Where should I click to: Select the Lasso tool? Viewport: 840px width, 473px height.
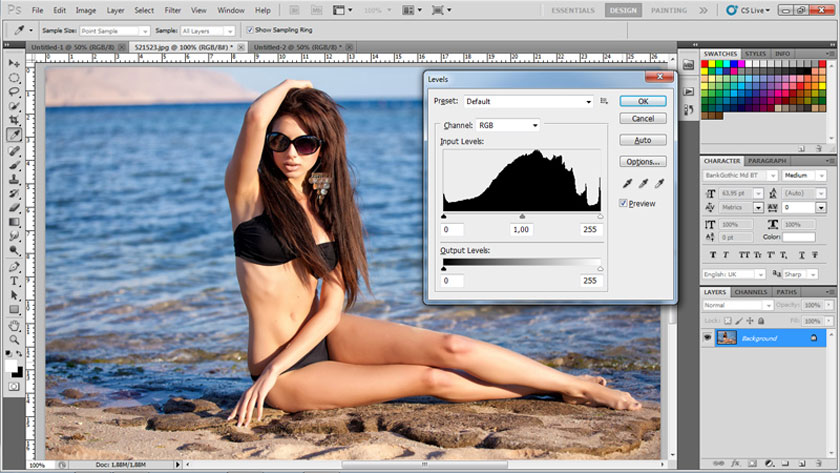(14, 91)
